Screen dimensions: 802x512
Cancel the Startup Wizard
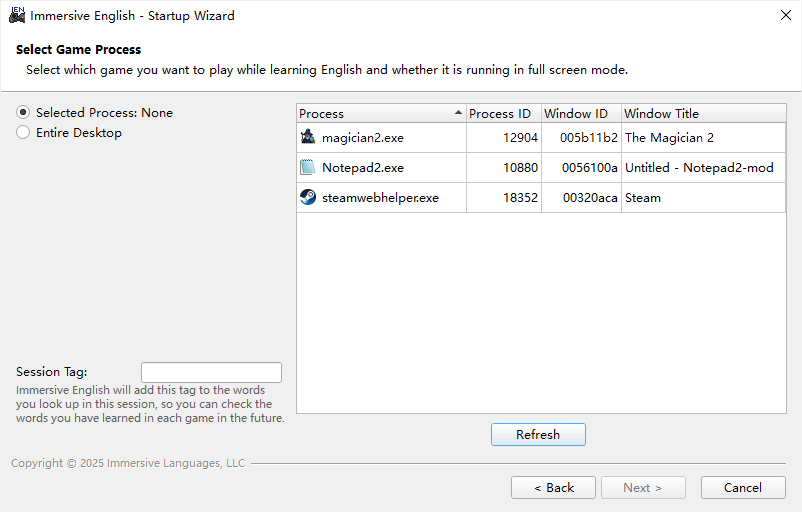[x=743, y=487]
